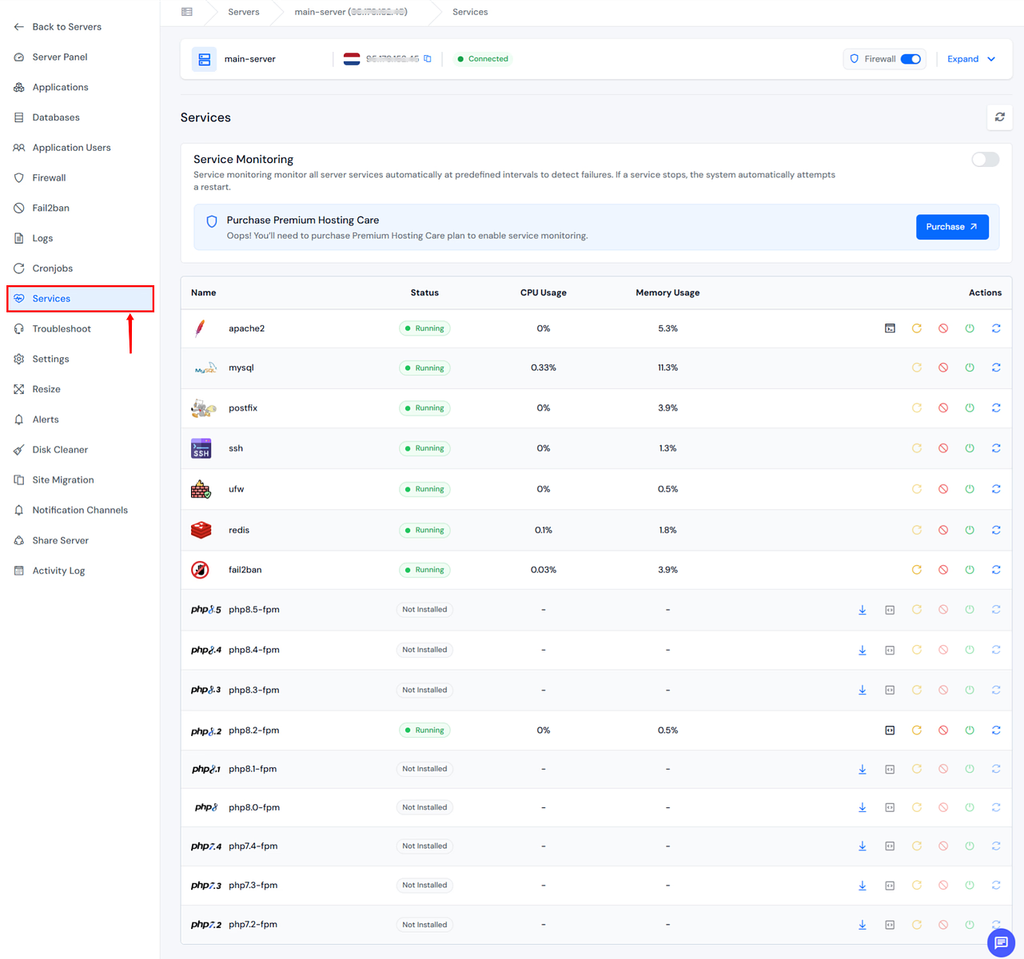1024x959 pixels.
Task: Open the apache2 terminal-style settings icon
Action: (890, 329)
